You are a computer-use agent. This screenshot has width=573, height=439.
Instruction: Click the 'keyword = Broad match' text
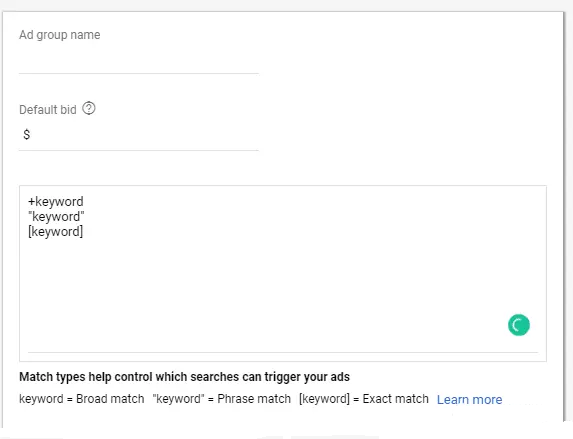[82, 399]
